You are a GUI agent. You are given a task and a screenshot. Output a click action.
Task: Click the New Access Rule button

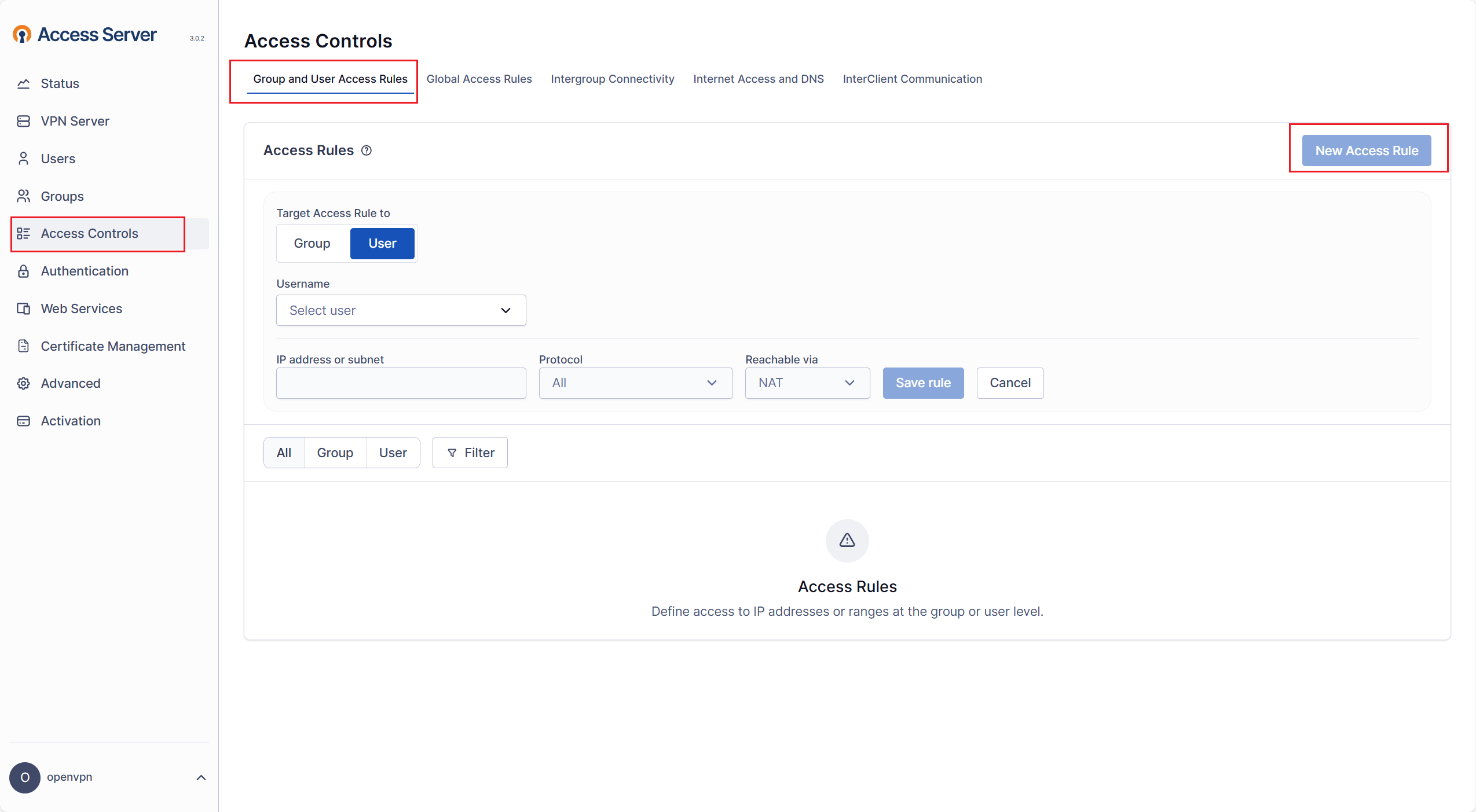click(1366, 151)
